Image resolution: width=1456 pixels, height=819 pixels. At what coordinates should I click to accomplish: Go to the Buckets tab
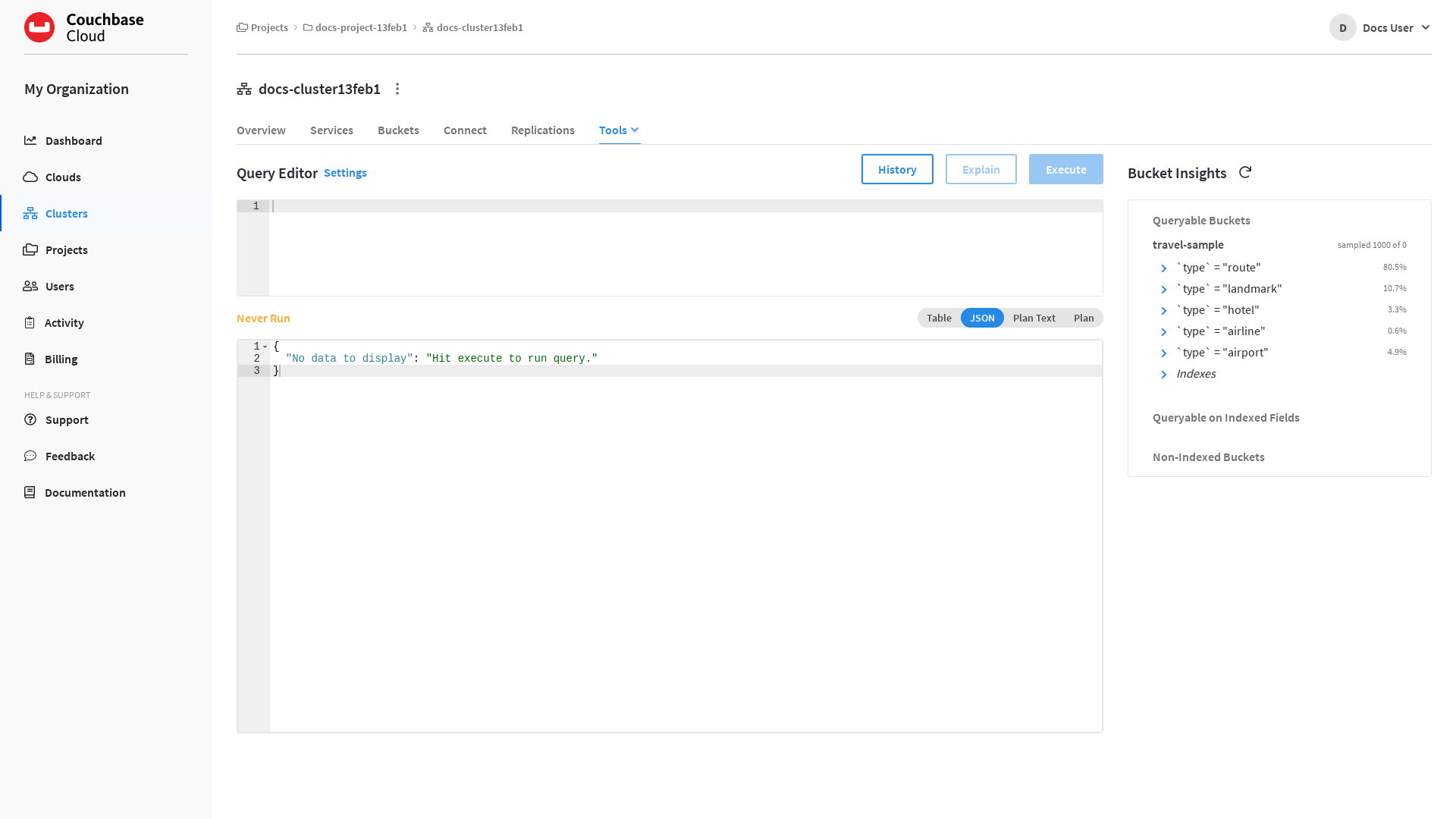coord(398,130)
